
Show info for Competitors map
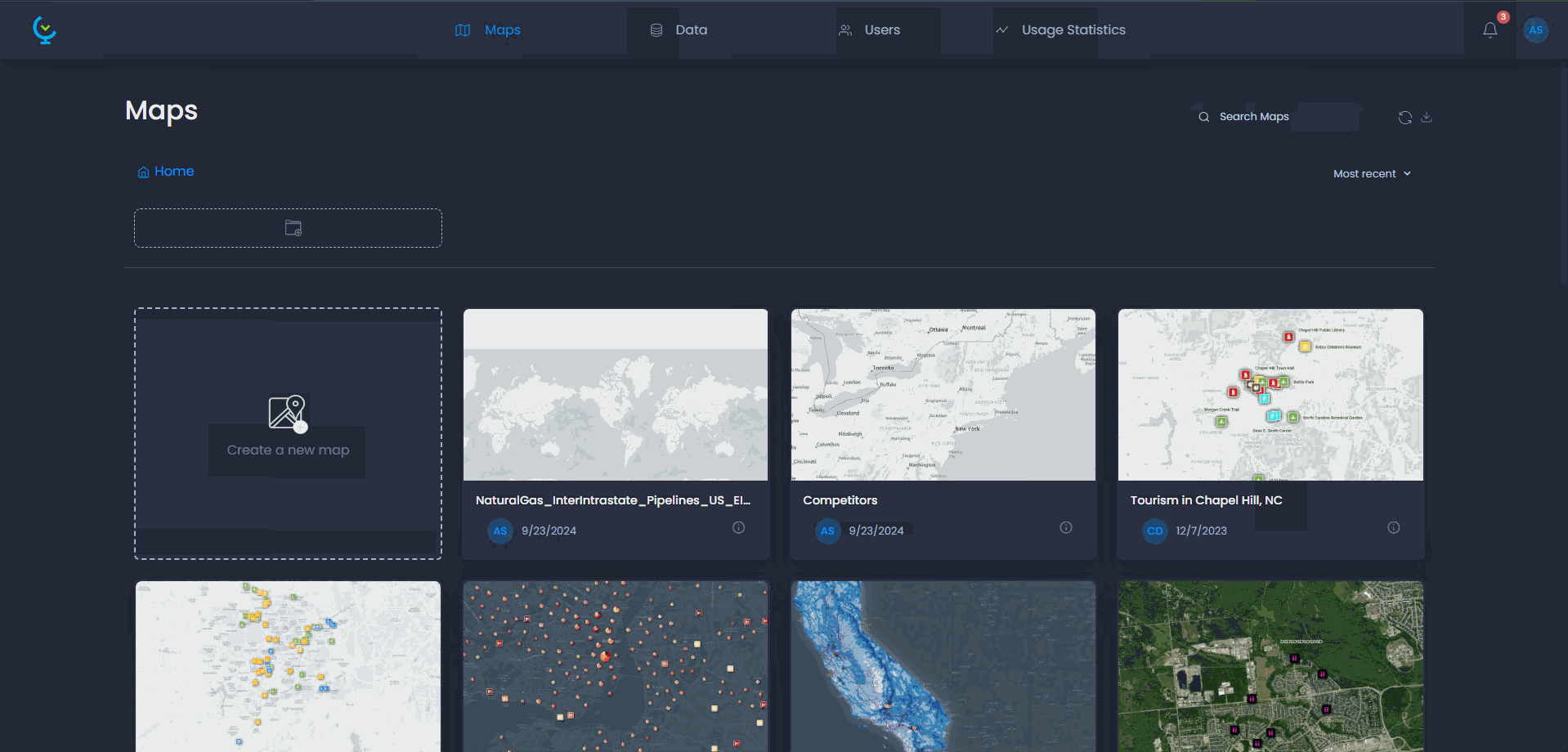[x=1066, y=528]
